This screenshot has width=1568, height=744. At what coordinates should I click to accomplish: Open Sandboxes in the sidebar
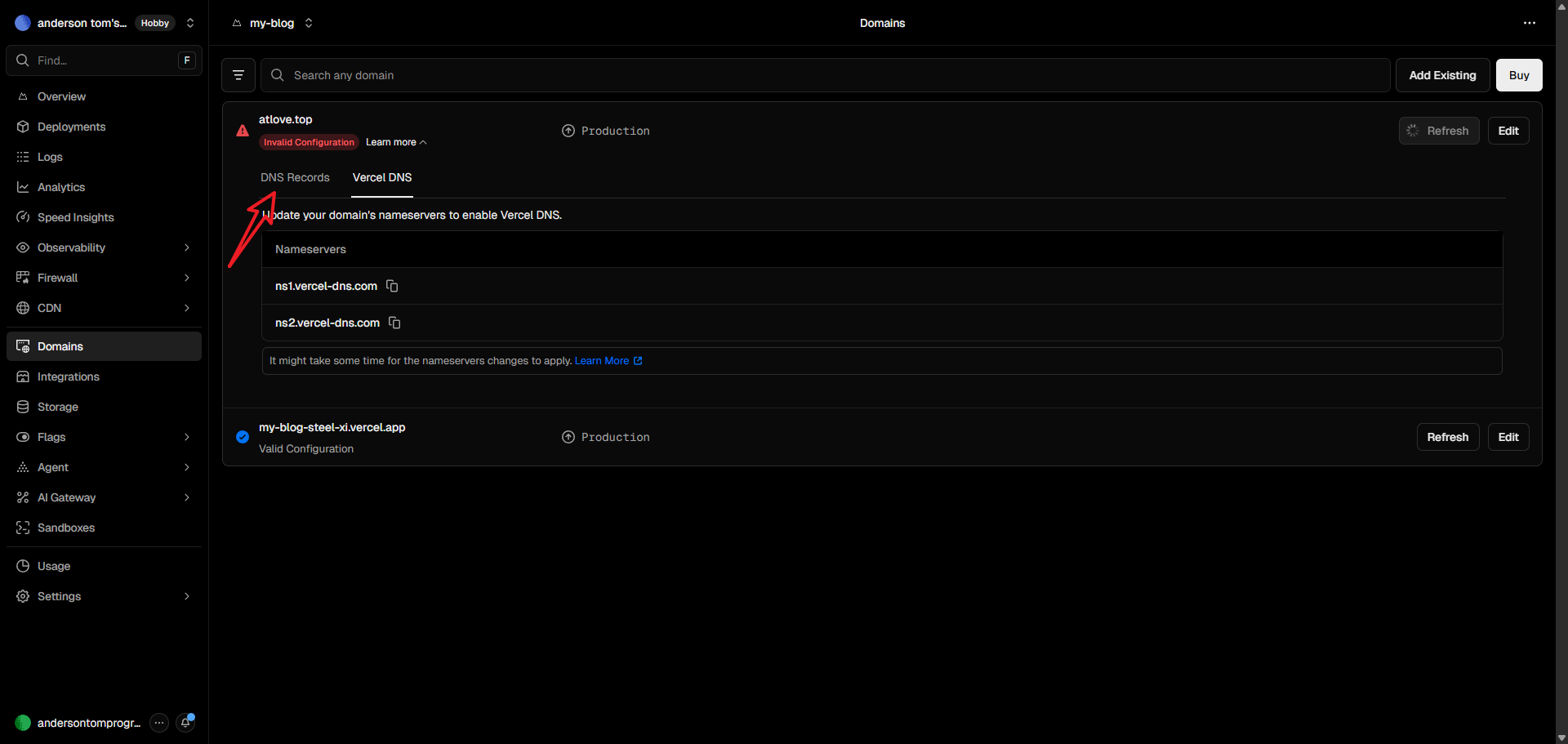tap(104, 528)
